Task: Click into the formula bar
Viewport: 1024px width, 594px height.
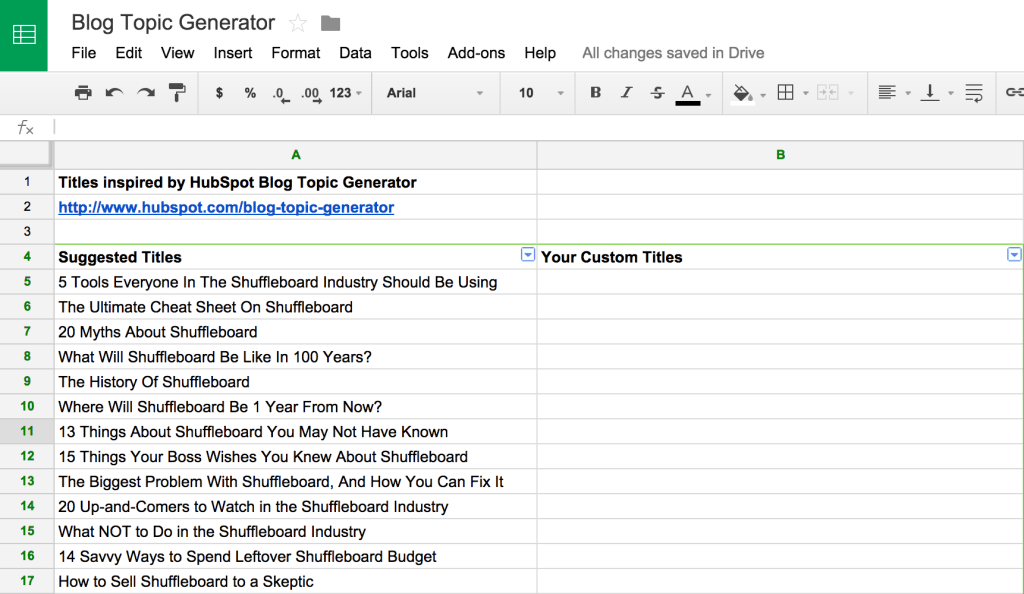Action: [x=539, y=127]
